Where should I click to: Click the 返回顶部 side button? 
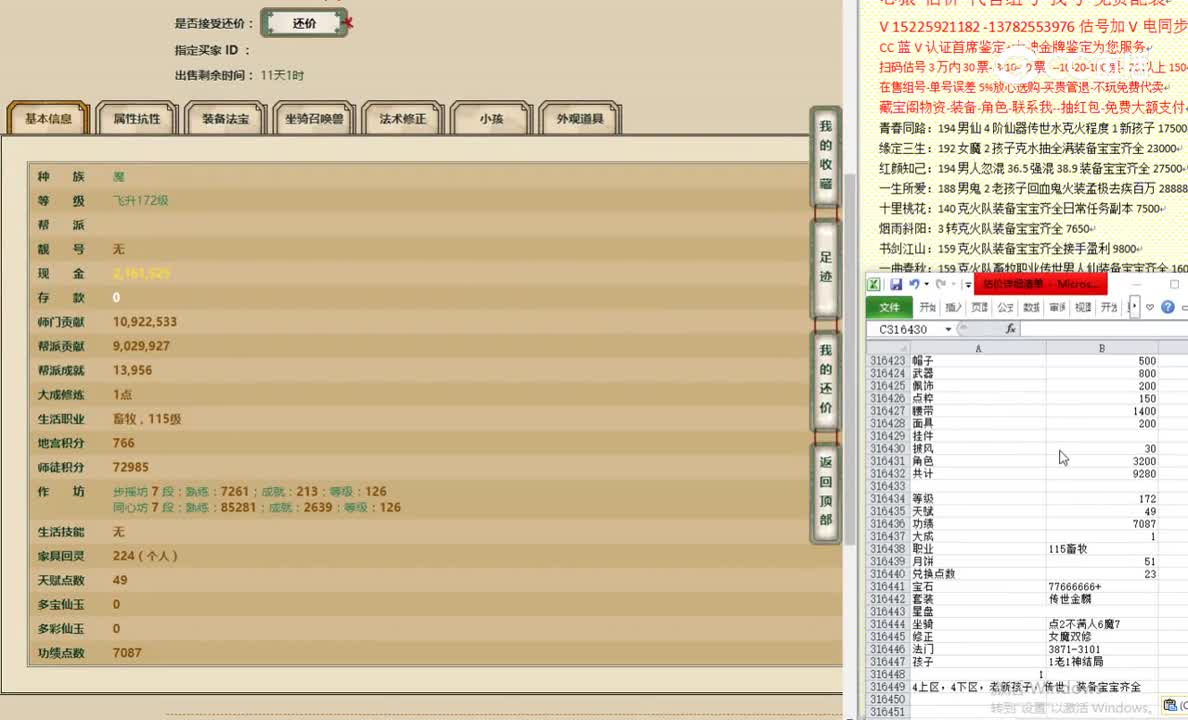click(x=826, y=491)
